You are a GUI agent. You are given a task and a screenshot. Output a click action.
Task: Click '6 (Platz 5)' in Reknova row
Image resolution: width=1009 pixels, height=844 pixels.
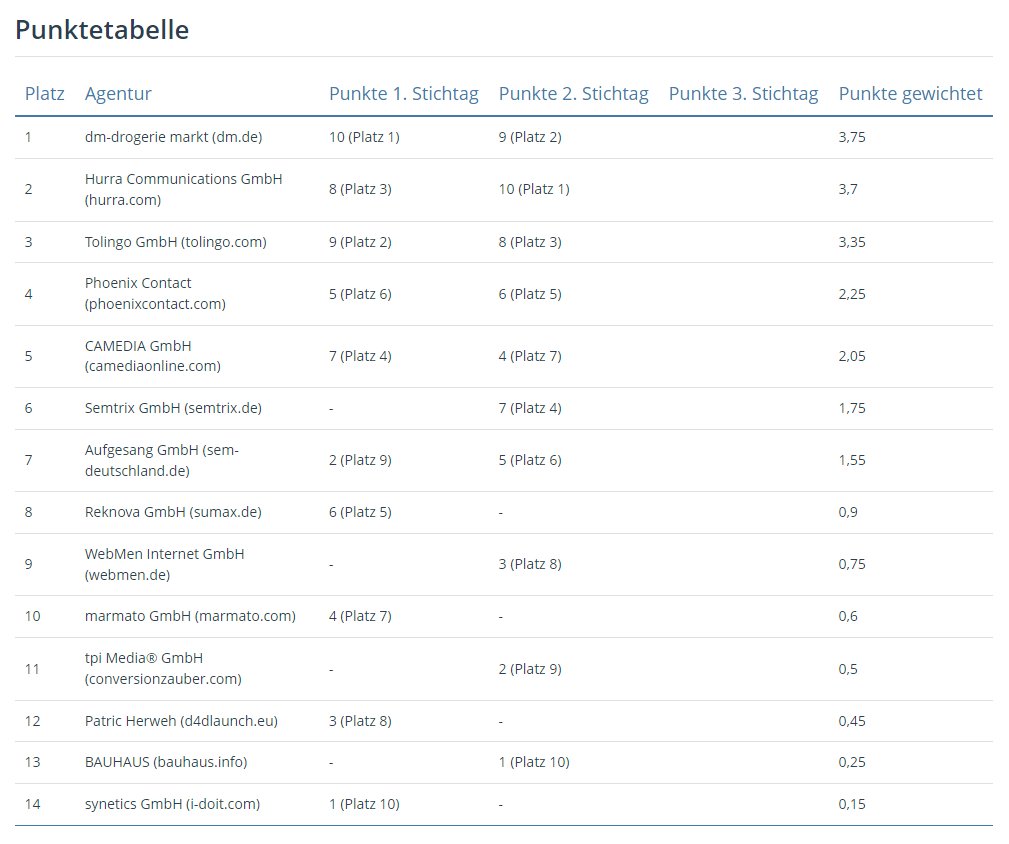pos(360,512)
